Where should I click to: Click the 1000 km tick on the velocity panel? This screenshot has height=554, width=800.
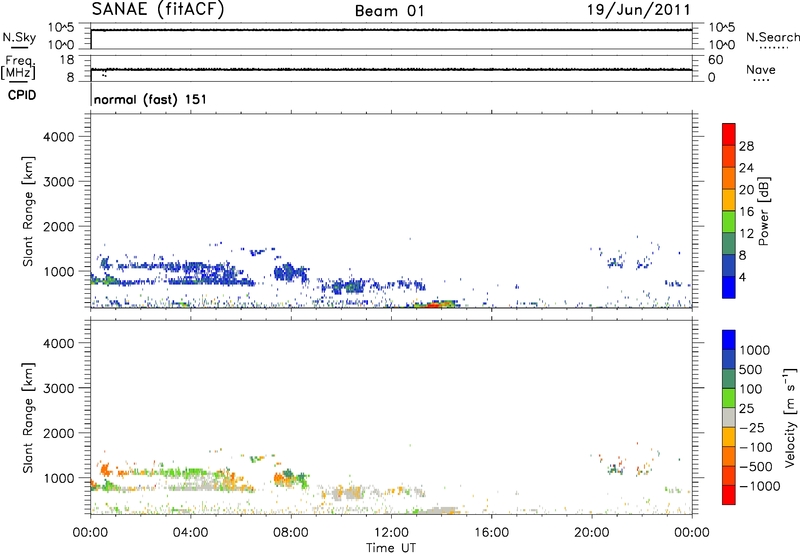pos(59,478)
